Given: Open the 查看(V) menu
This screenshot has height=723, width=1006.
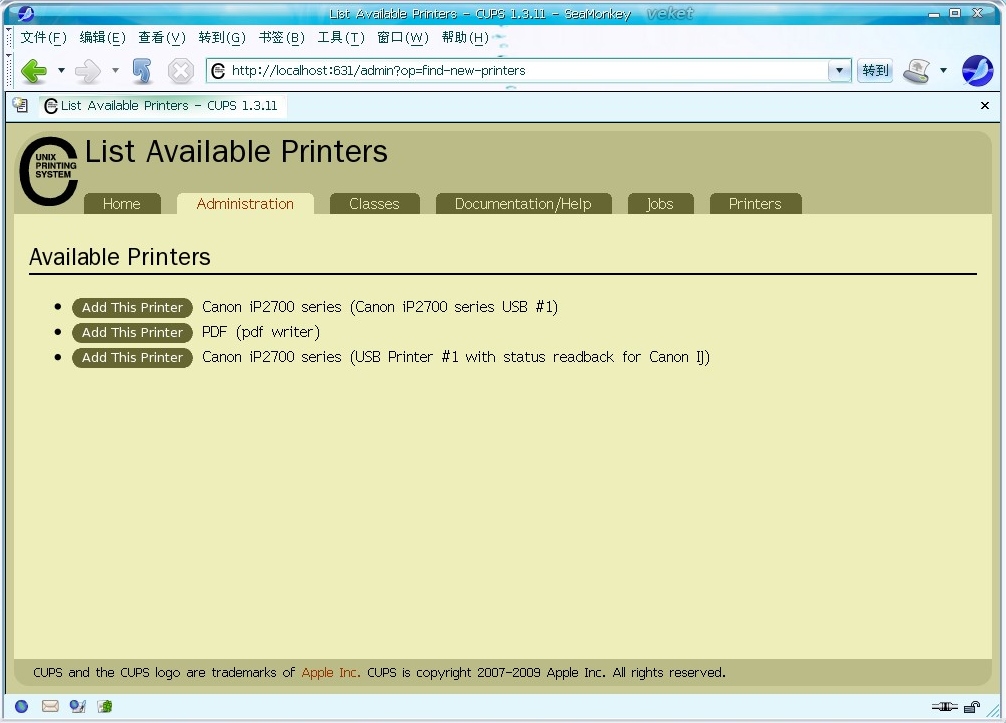Looking at the screenshot, I should coord(162,38).
